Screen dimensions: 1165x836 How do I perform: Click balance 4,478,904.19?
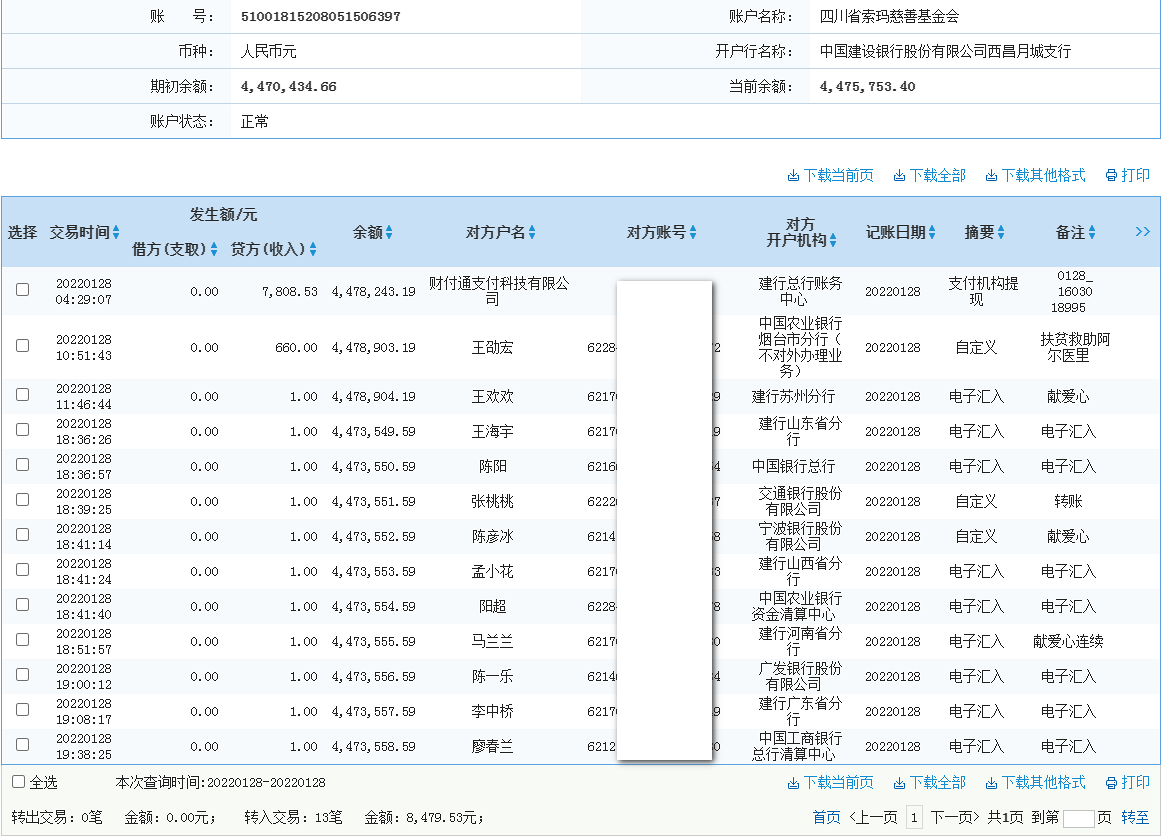pyautogui.click(x=374, y=396)
